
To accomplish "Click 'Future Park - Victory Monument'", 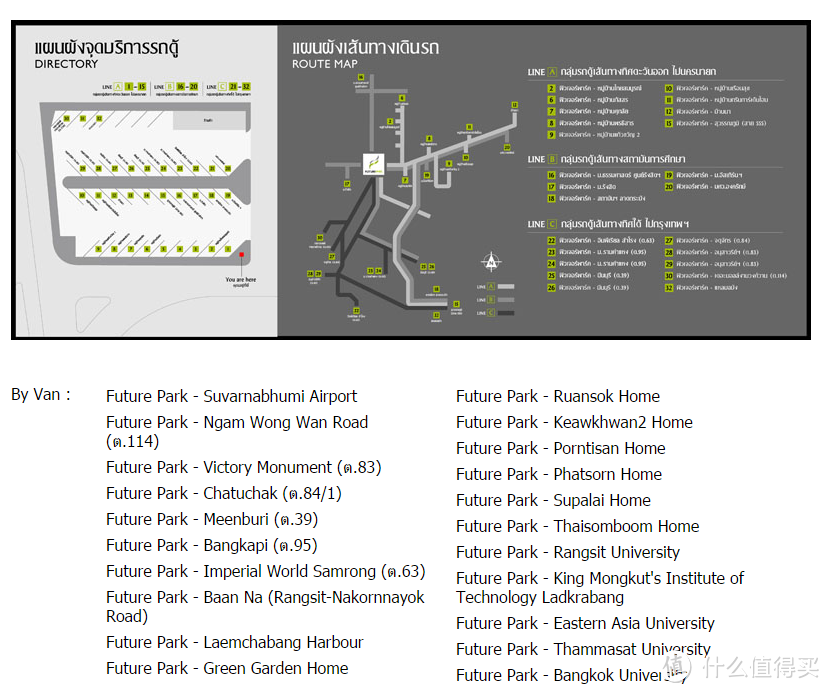I will pyautogui.click(x=244, y=467).
